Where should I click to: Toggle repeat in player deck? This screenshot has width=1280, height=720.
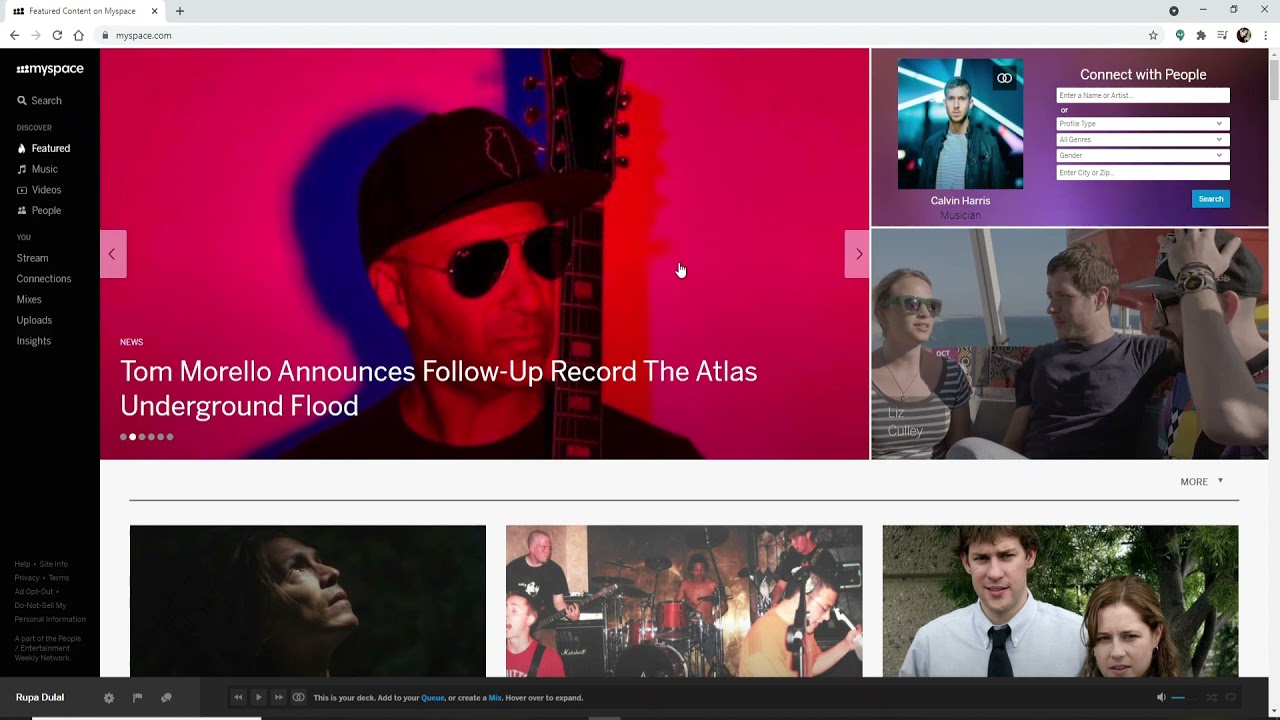1231,698
